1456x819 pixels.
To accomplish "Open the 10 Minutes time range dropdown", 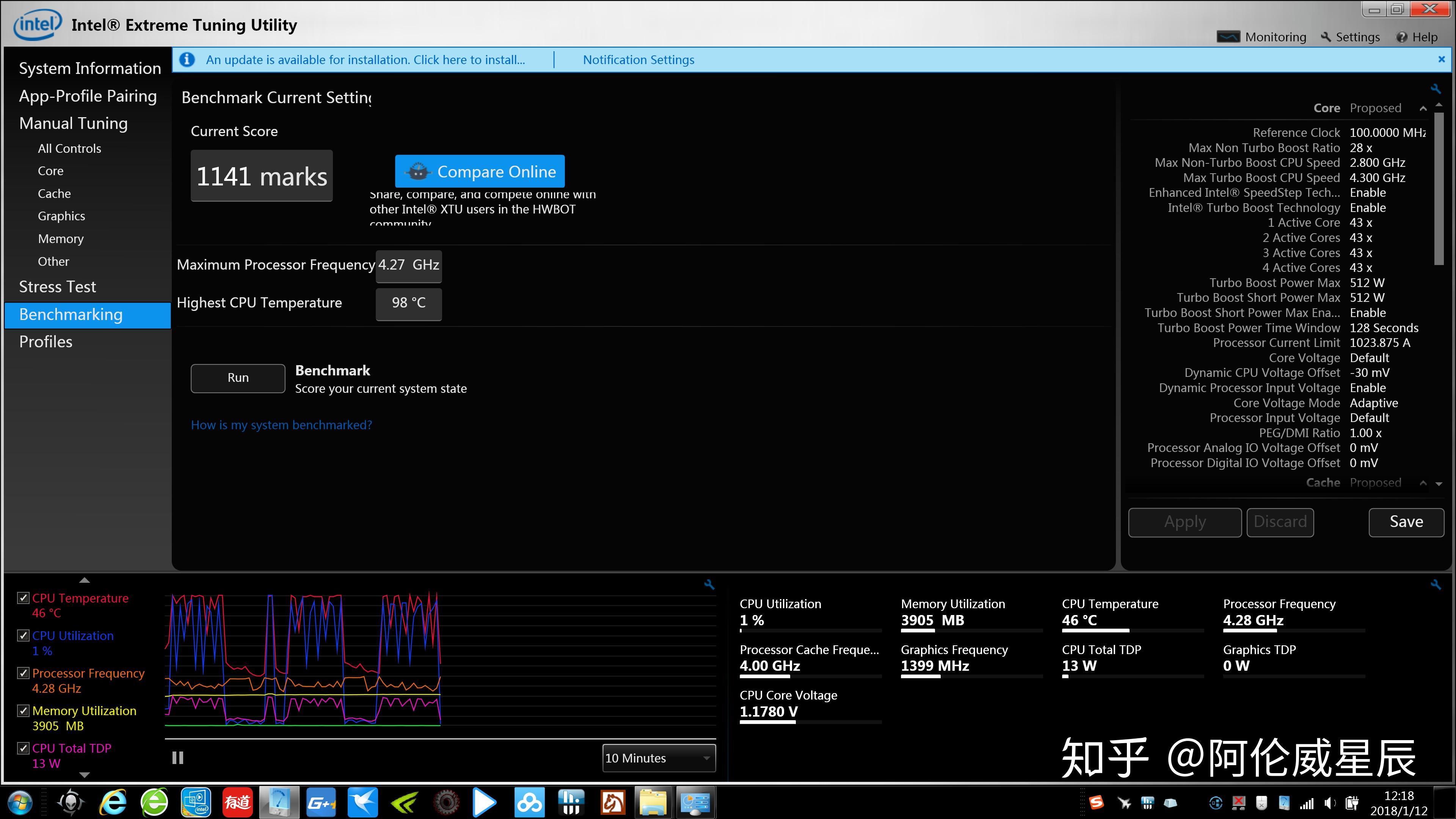I will tap(659, 758).
